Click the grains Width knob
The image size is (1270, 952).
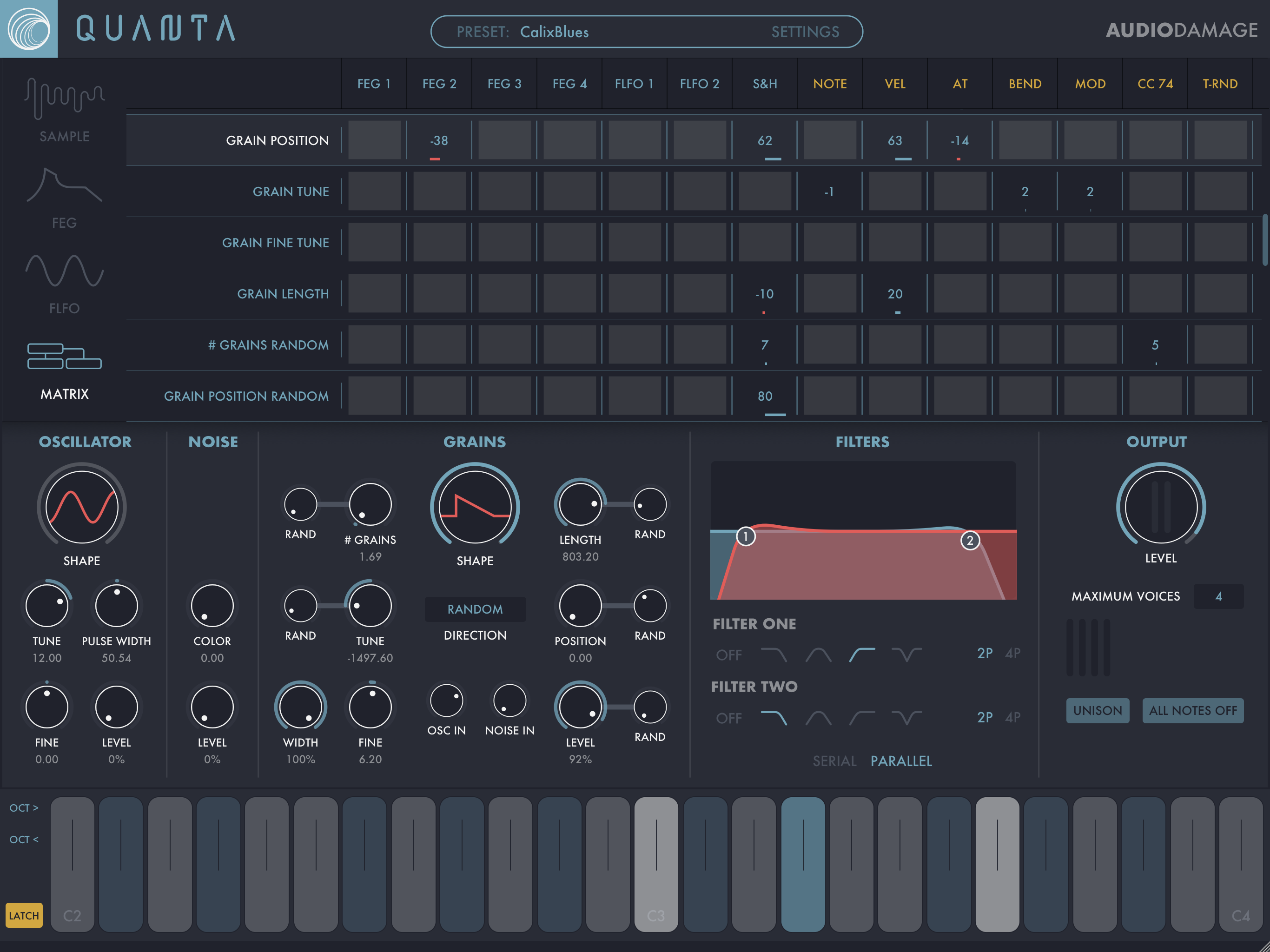tap(300, 707)
